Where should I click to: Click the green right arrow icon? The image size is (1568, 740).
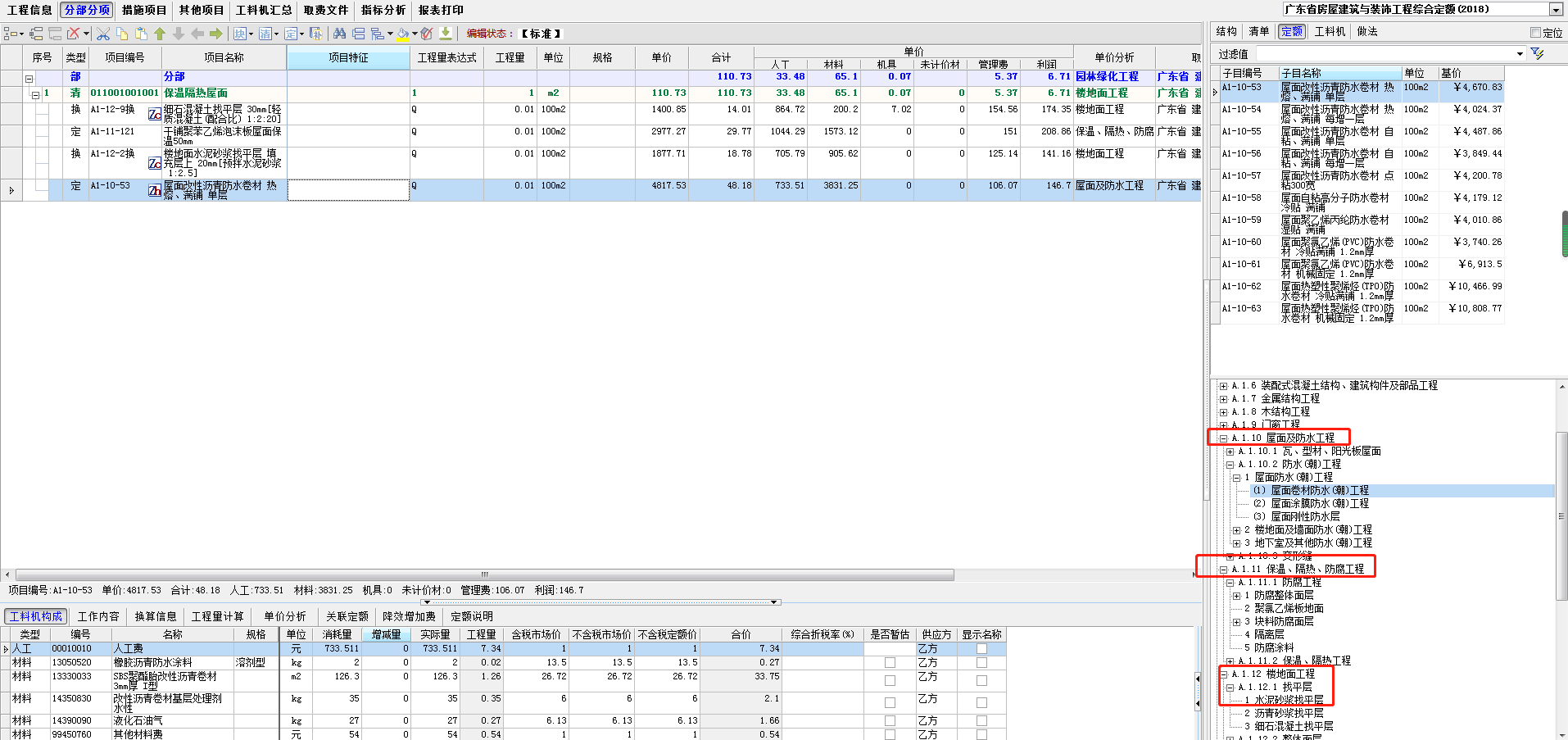216,34
